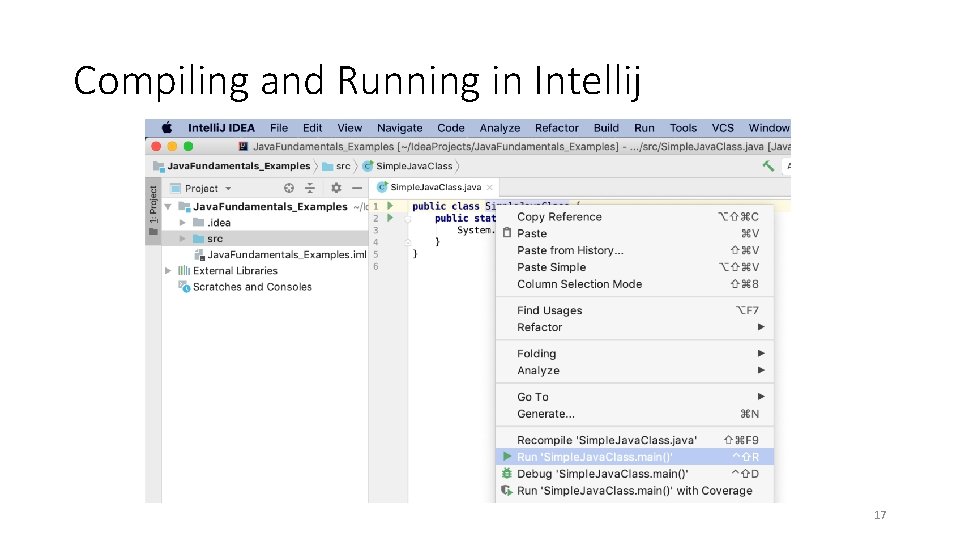Image resolution: width=960 pixels, height=540 pixels.
Task: Open Project panel settings gear
Action: pos(336,189)
